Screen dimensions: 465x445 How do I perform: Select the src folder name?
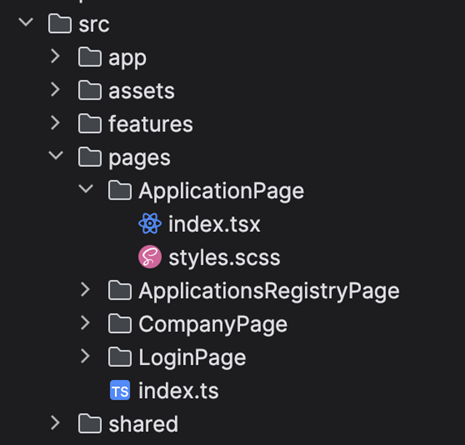coord(94,25)
